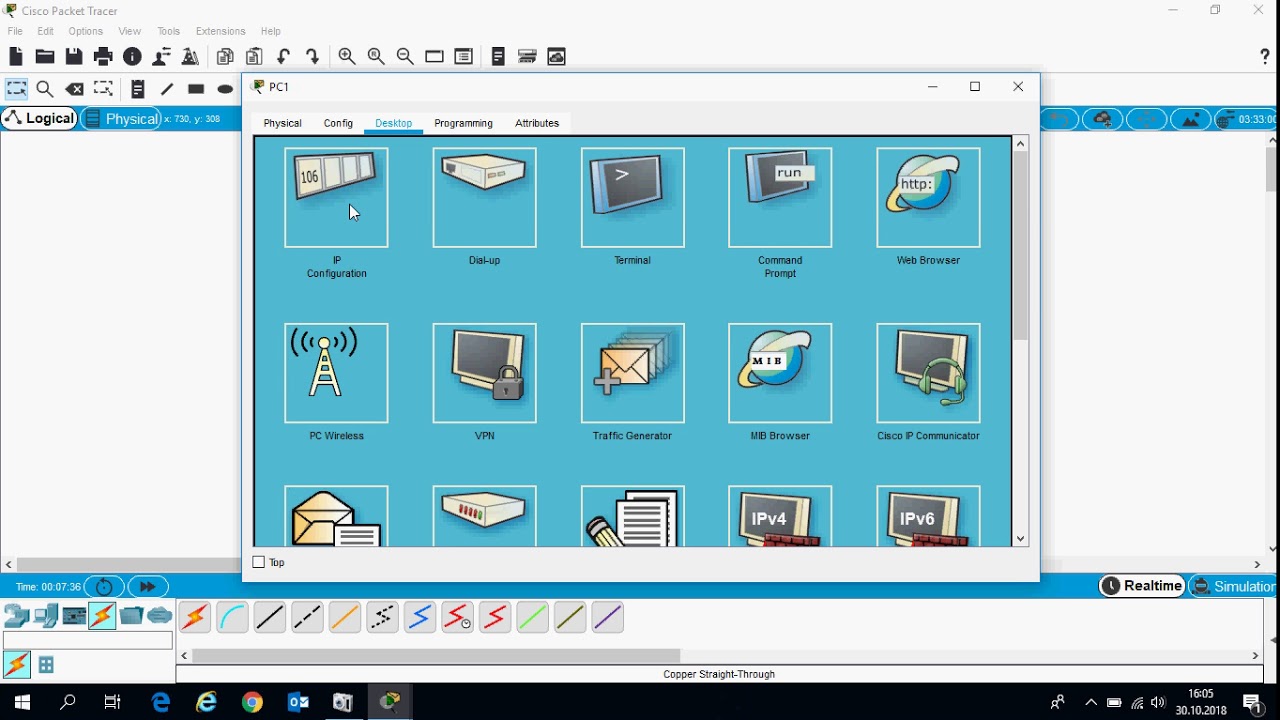Switch to the Config tab of PC1
The height and width of the screenshot is (720, 1280).
click(x=338, y=123)
